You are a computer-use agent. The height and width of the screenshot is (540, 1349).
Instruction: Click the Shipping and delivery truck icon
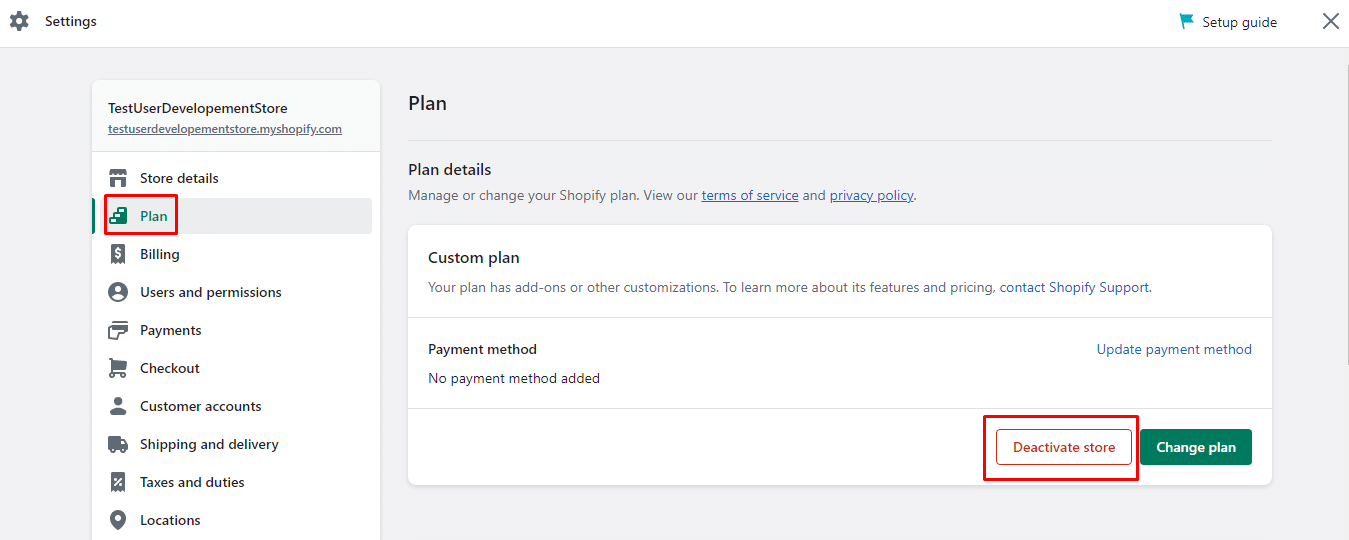pyautogui.click(x=118, y=444)
